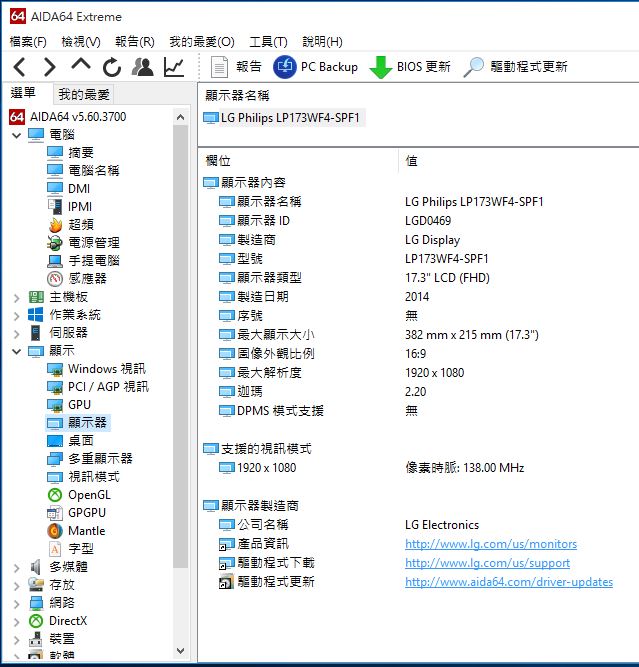Viewport: 639px width, 667px height.
Task: Expand the 存放 tree node
Action: click(17, 586)
